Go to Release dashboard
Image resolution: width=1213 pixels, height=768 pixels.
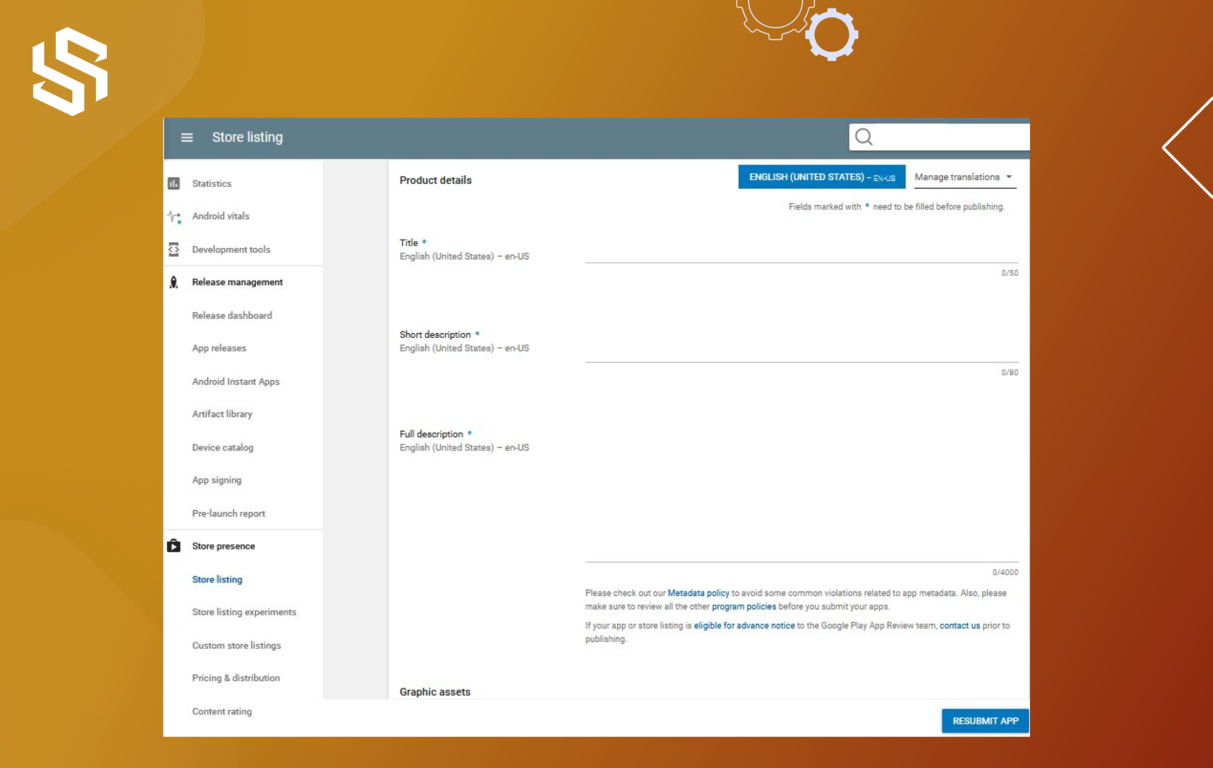point(232,316)
